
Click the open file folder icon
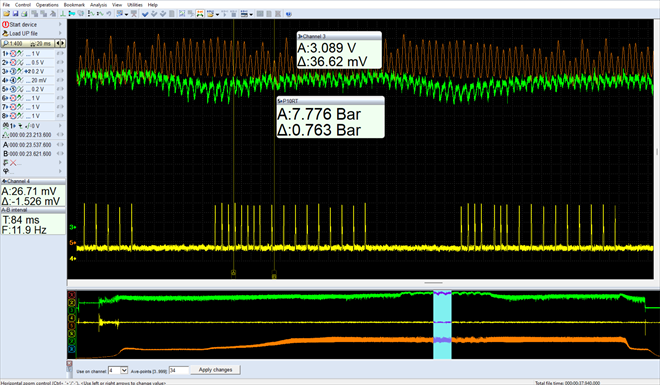click(7, 14)
